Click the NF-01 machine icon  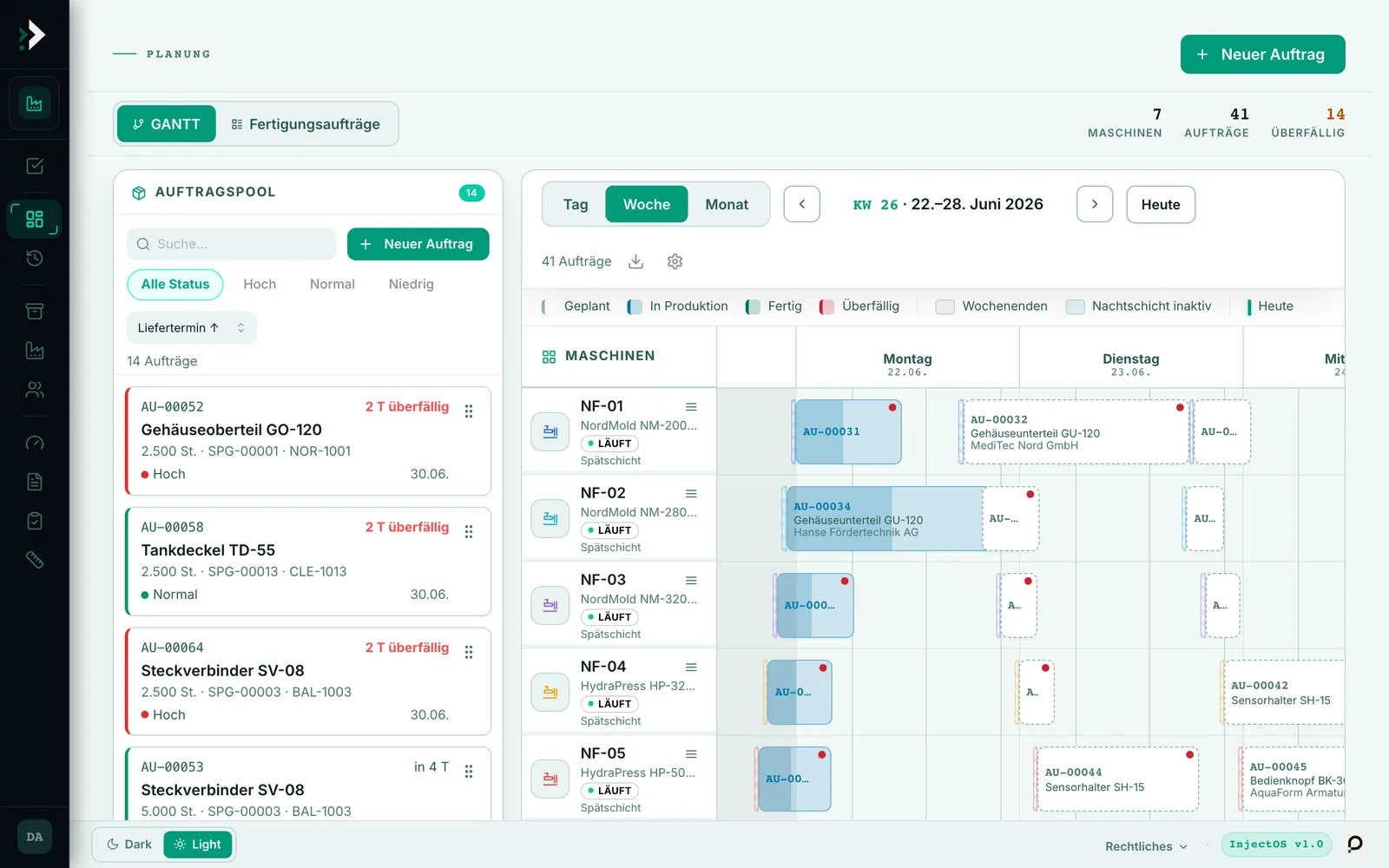coord(550,431)
